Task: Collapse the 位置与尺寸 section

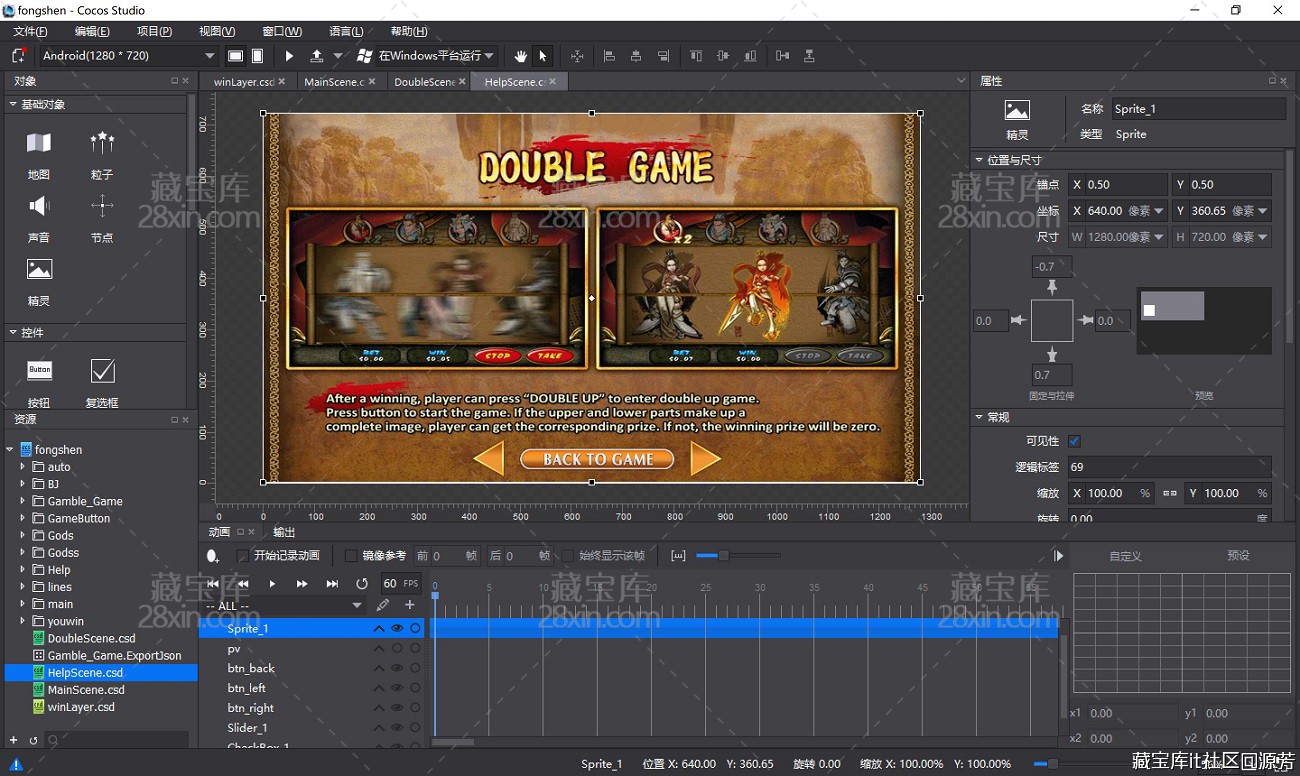Action: click(979, 160)
